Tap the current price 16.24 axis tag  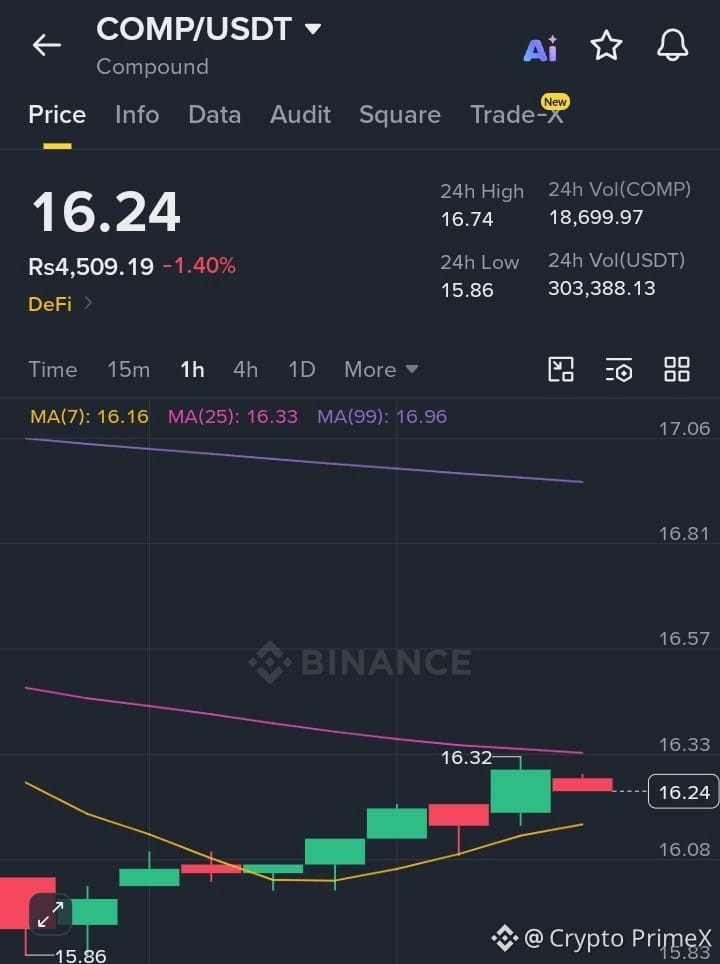(x=684, y=791)
